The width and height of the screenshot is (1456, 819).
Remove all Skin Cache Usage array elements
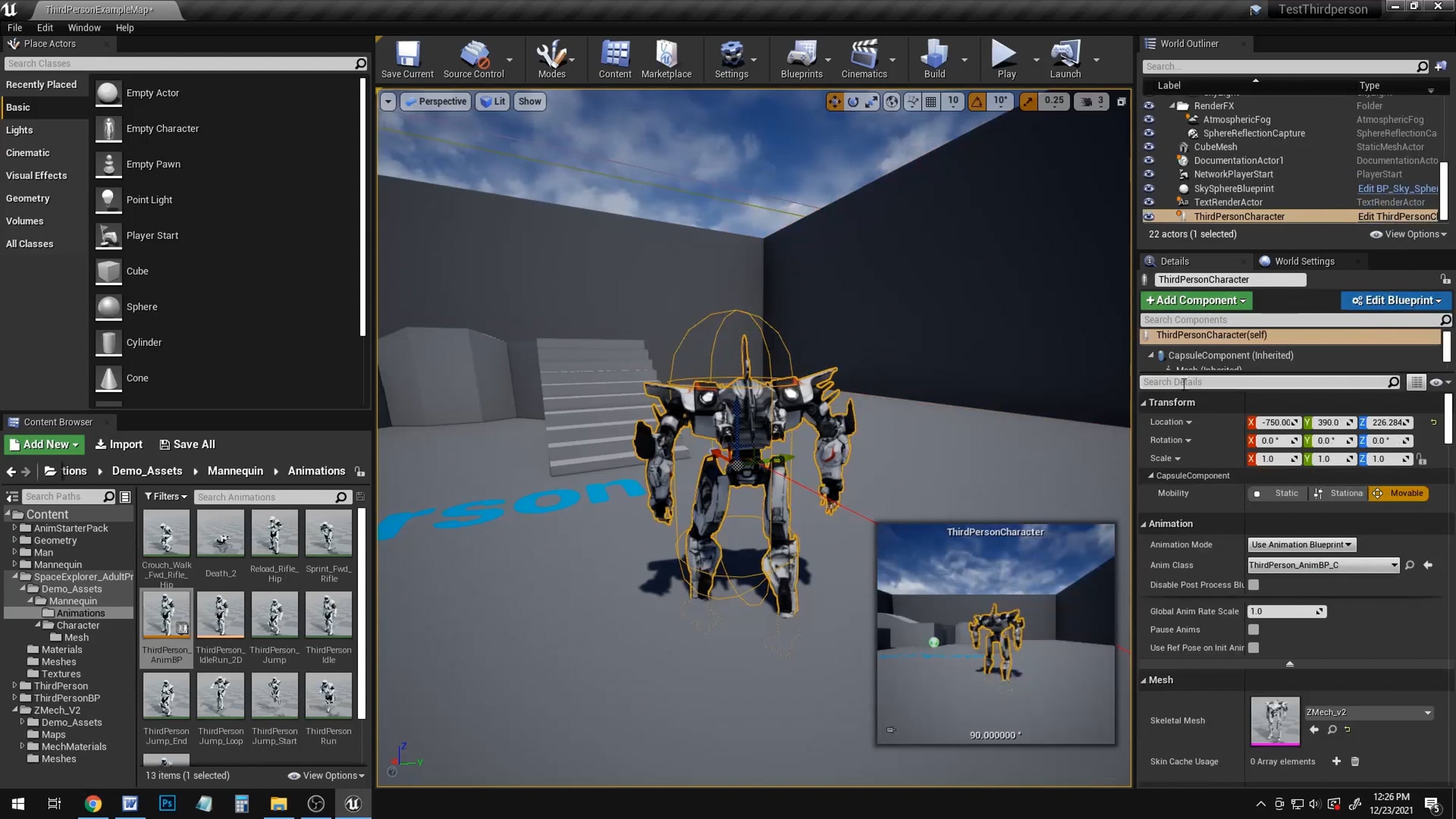point(1355,761)
